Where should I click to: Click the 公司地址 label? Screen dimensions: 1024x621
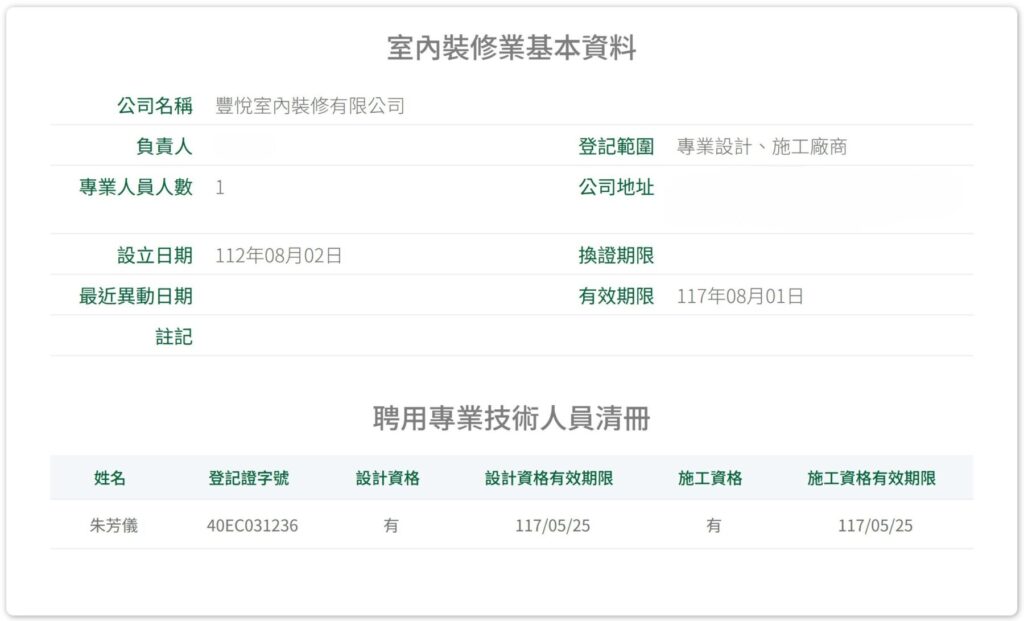click(616, 187)
